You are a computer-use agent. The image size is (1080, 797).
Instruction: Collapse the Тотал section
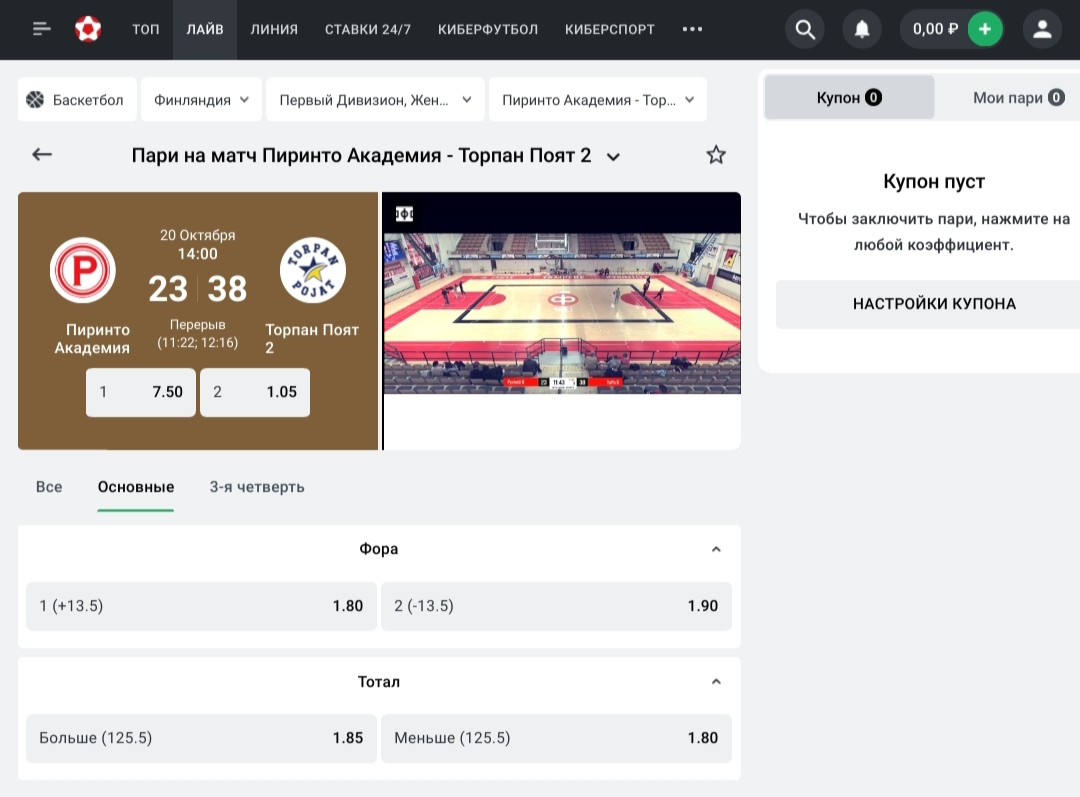715,682
